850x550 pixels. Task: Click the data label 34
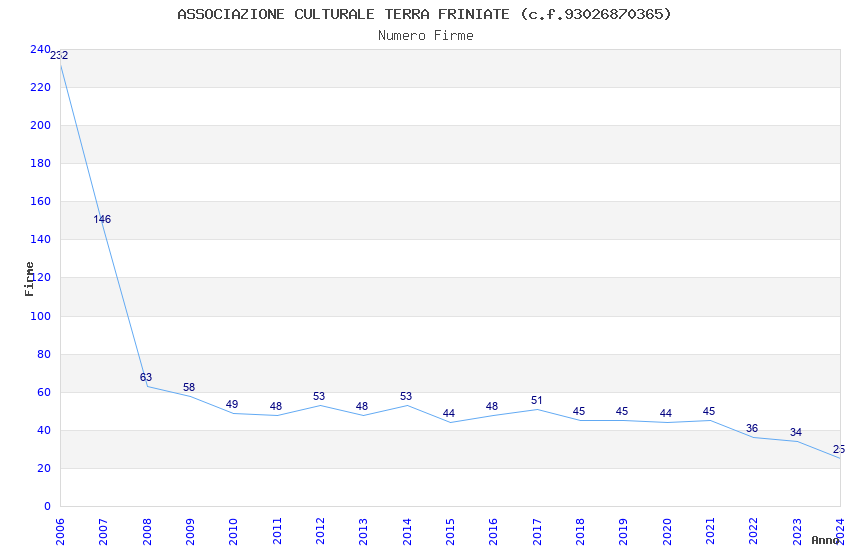tap(796, 432)
